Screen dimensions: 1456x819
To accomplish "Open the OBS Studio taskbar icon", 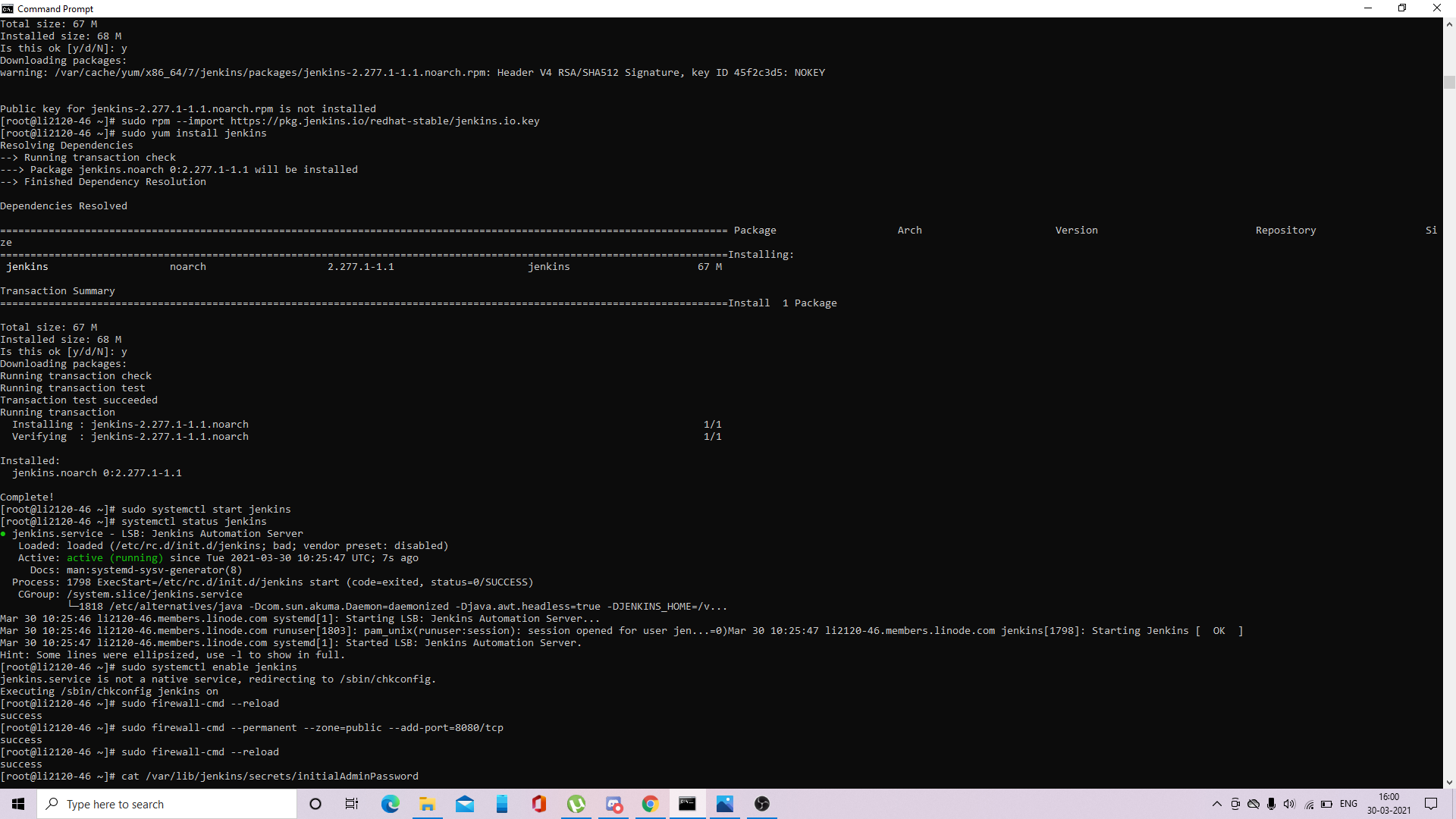I will 762,804.
